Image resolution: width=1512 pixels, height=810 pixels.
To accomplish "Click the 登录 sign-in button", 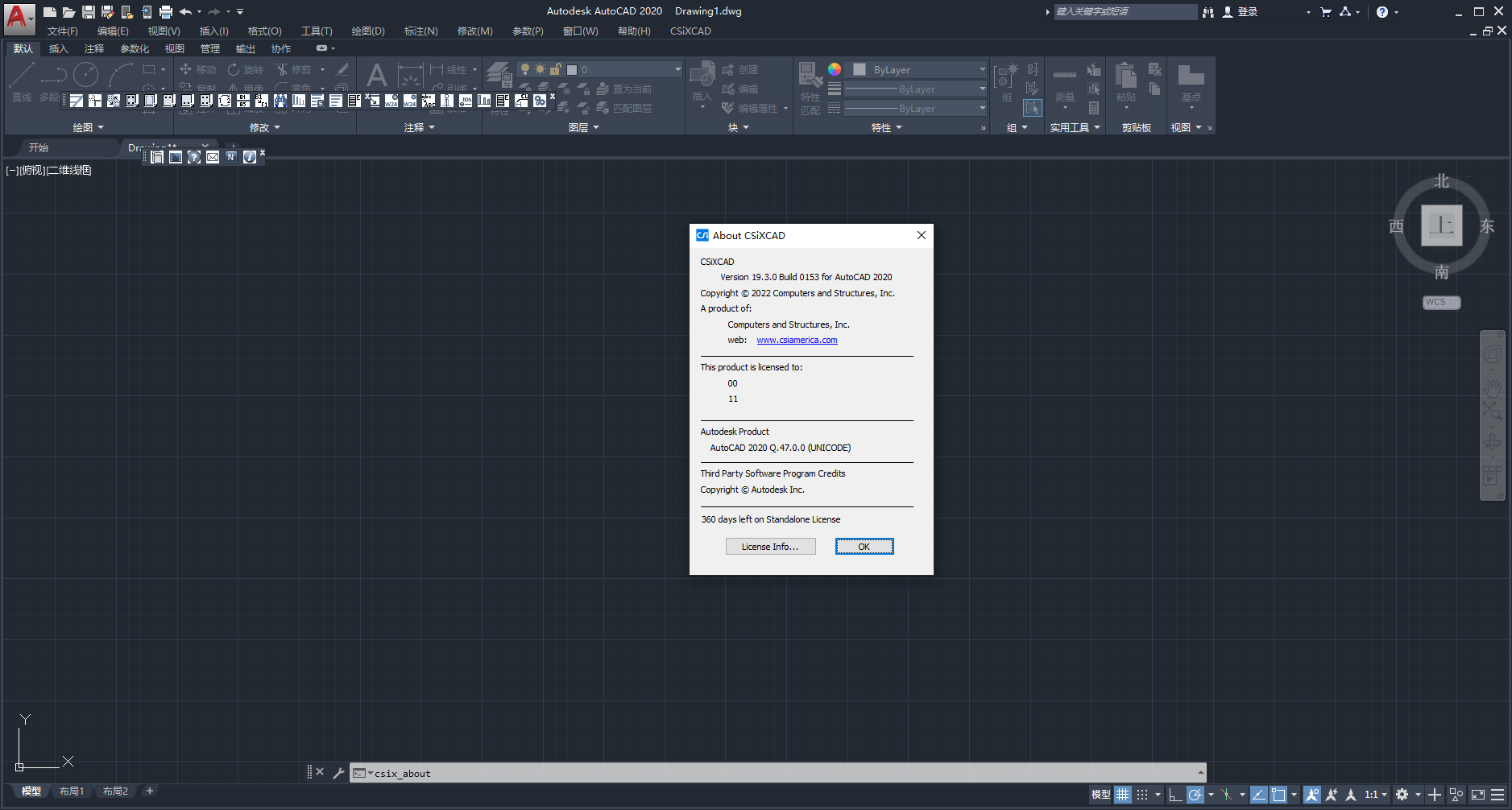I will [1240, 12].
